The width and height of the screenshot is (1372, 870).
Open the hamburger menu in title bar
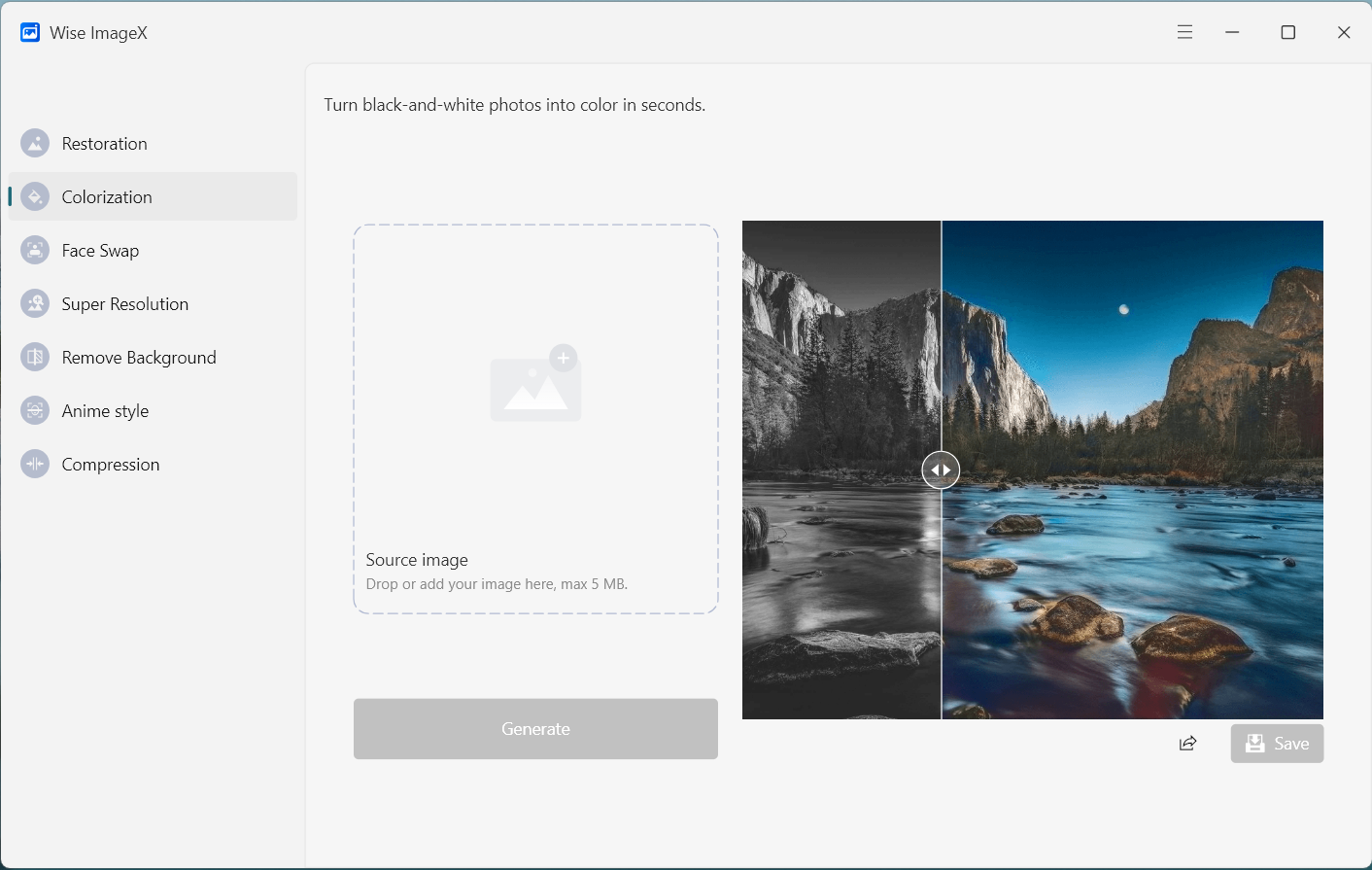pos(1184,32)
